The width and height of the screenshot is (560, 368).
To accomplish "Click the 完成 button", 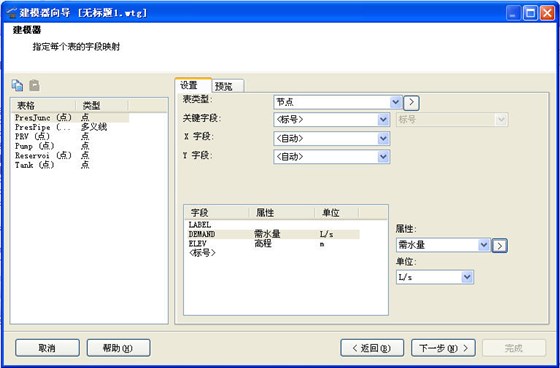I will pos(514,348).
